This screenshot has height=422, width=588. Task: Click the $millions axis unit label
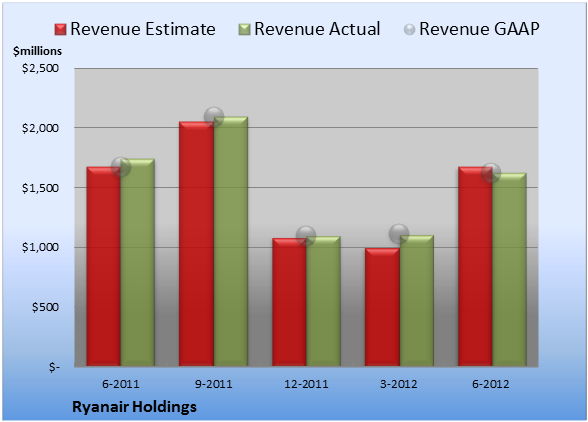coord(38,51)
